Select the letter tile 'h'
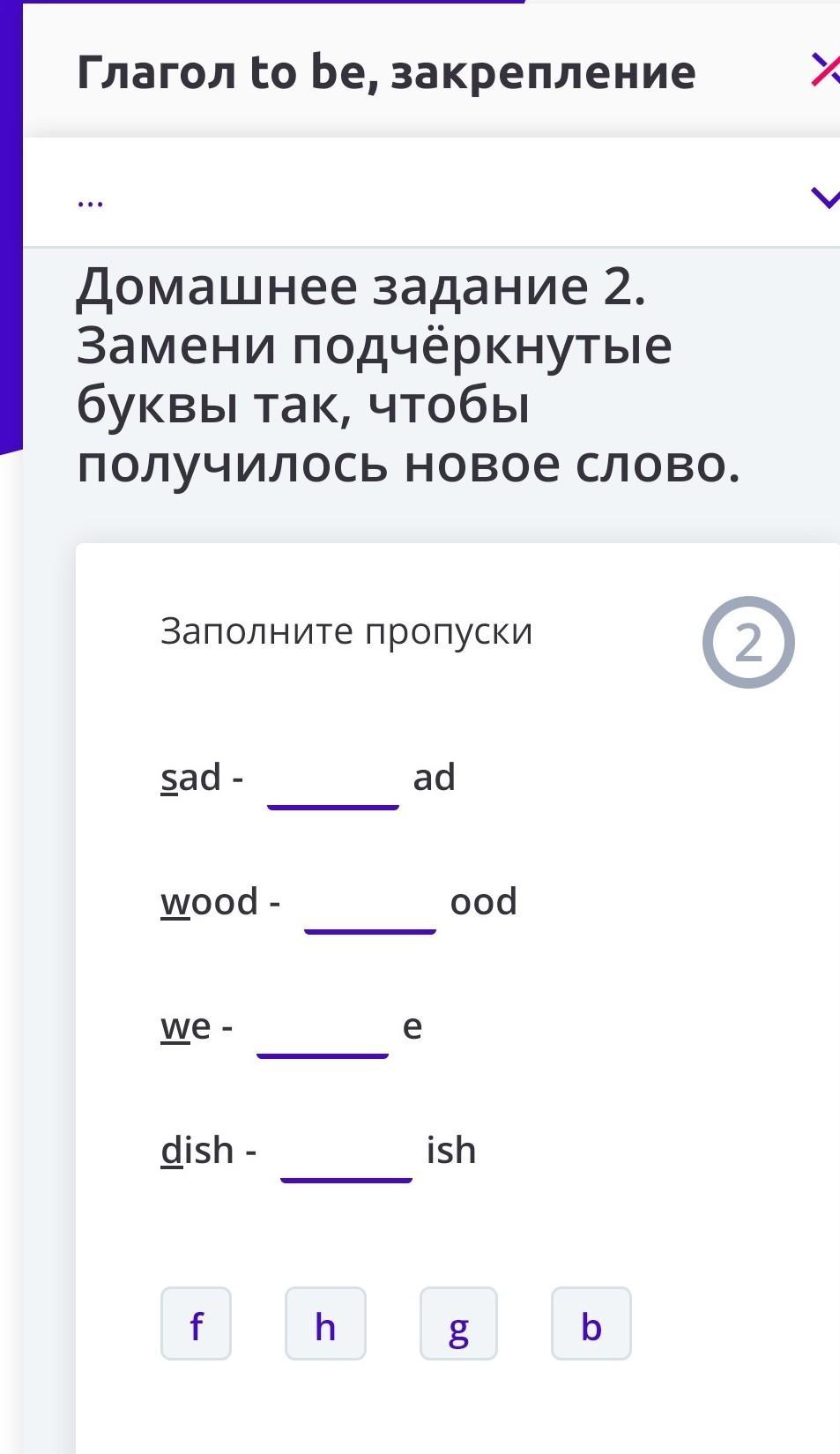This screenshot has width=840, height=1454. 325,1324
